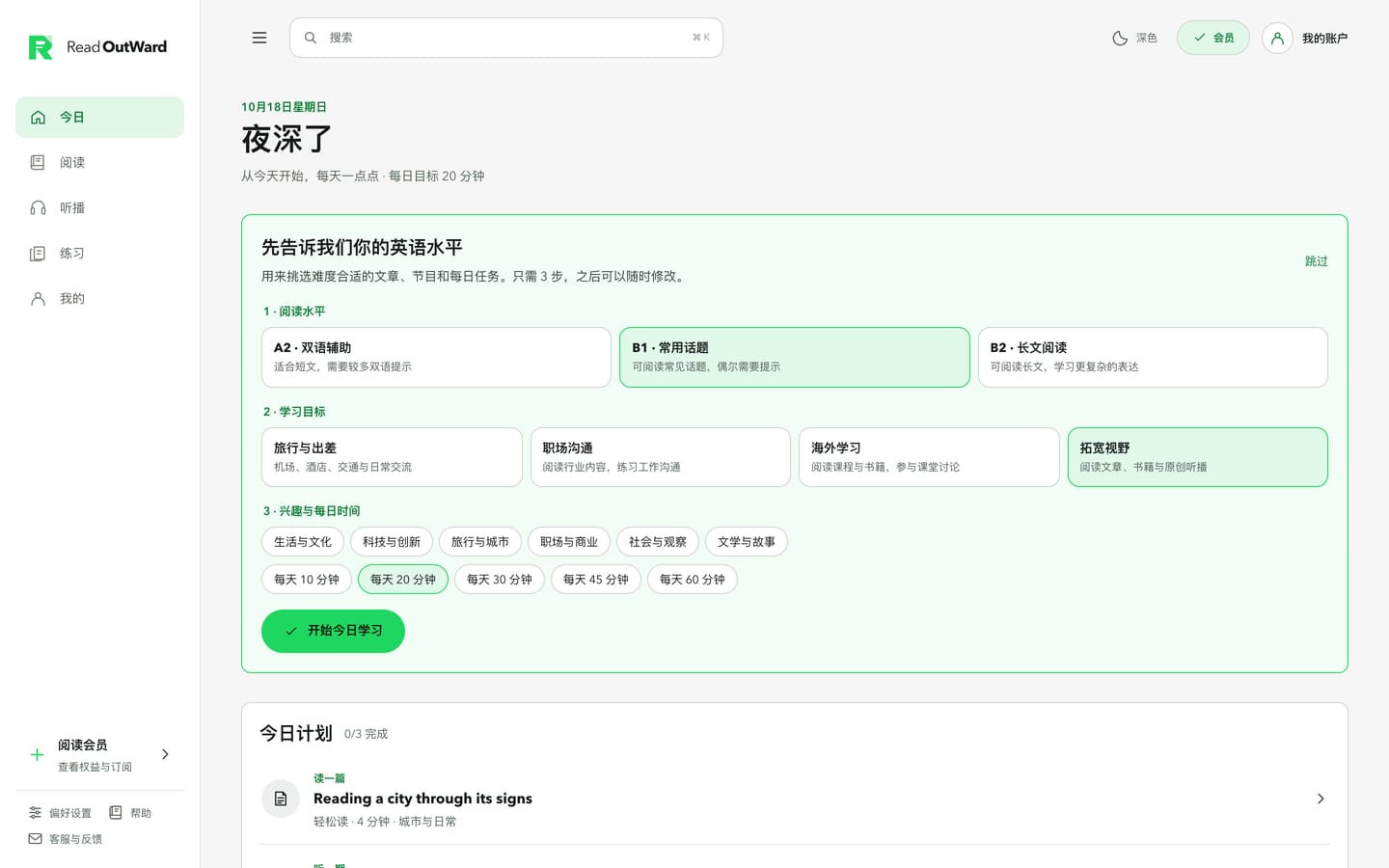1389x868 pixels.
Task: Toggle the 生活与文化 interest chip
Action: pyautogui.click(x=303, y=542)
